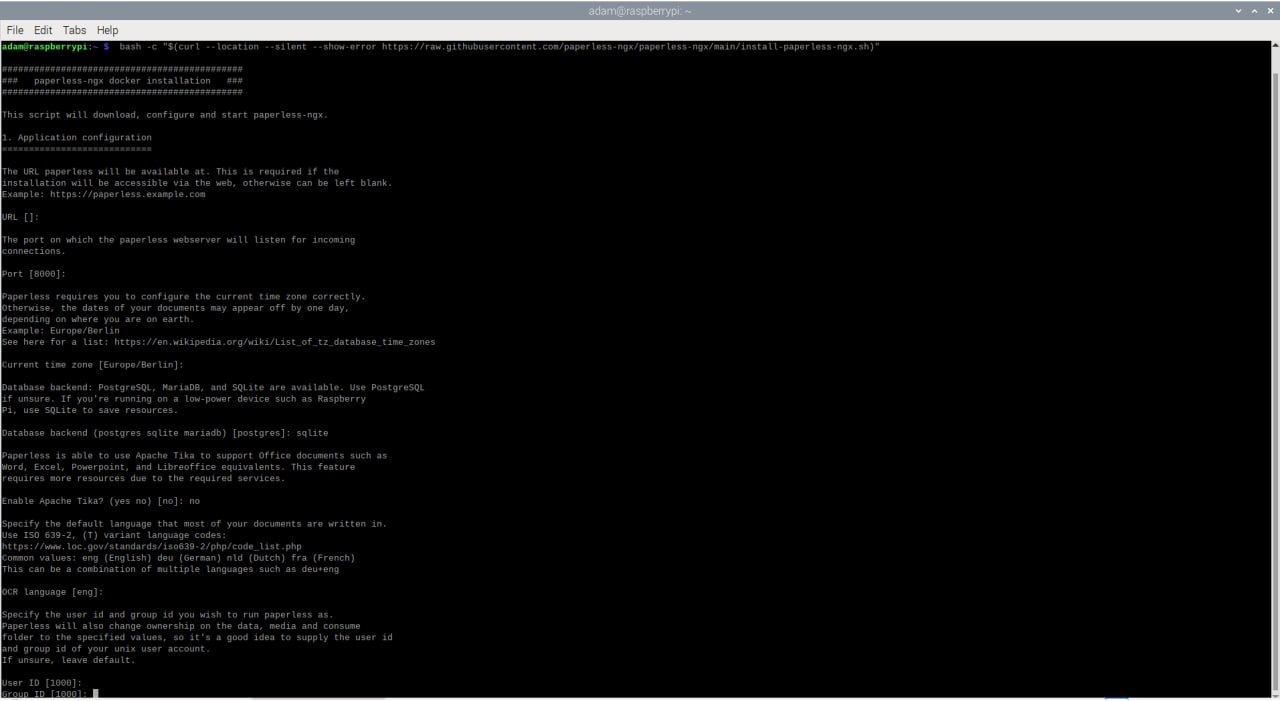The width and height of the screenshot is (1280, 701).
Task: Open the Edit menu
Action: pyautogui.click(x=43, y=30)
